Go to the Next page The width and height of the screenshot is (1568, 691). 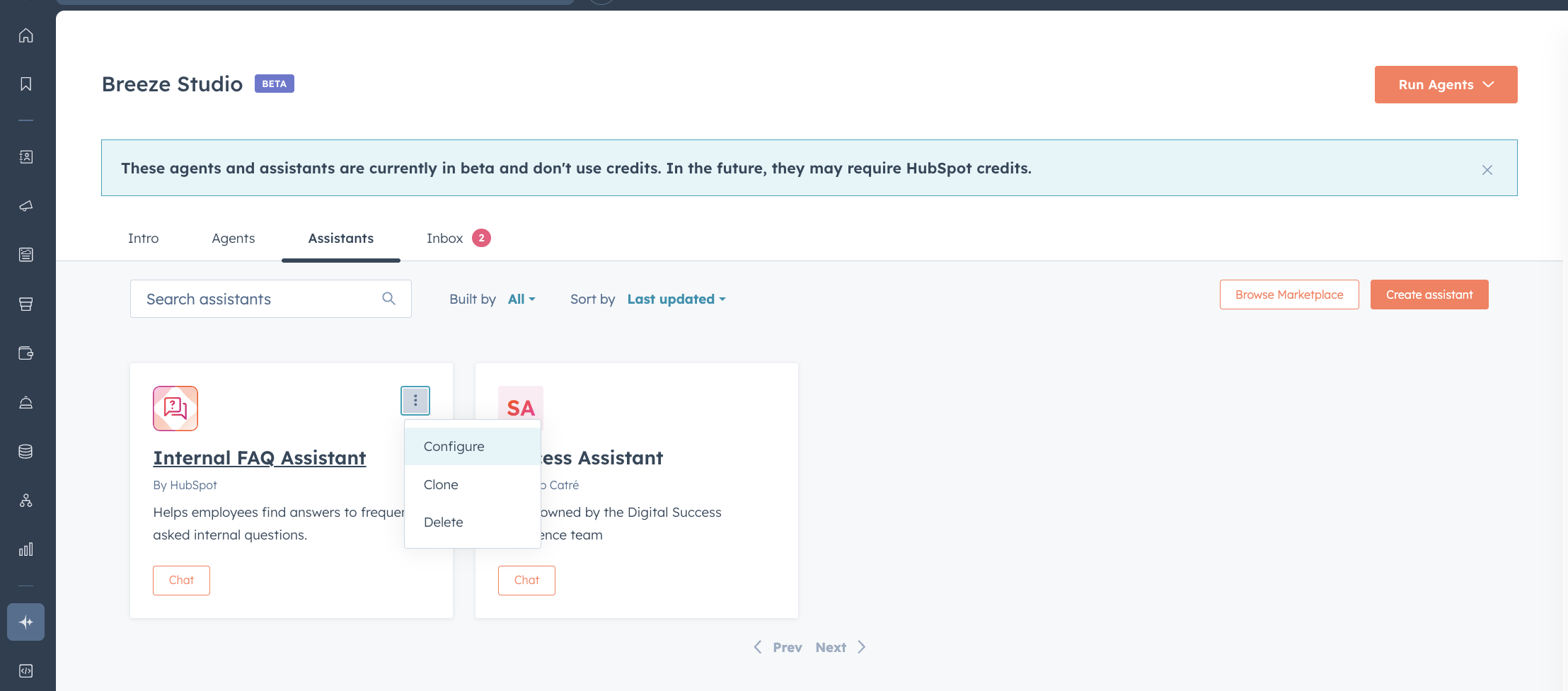841,647
